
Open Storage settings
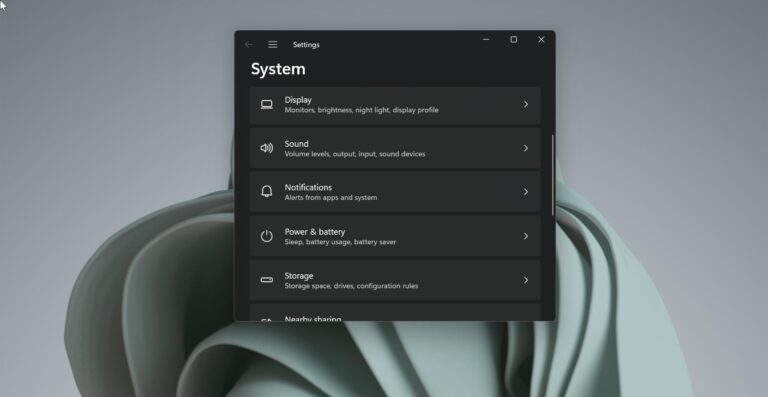[395, 280]
